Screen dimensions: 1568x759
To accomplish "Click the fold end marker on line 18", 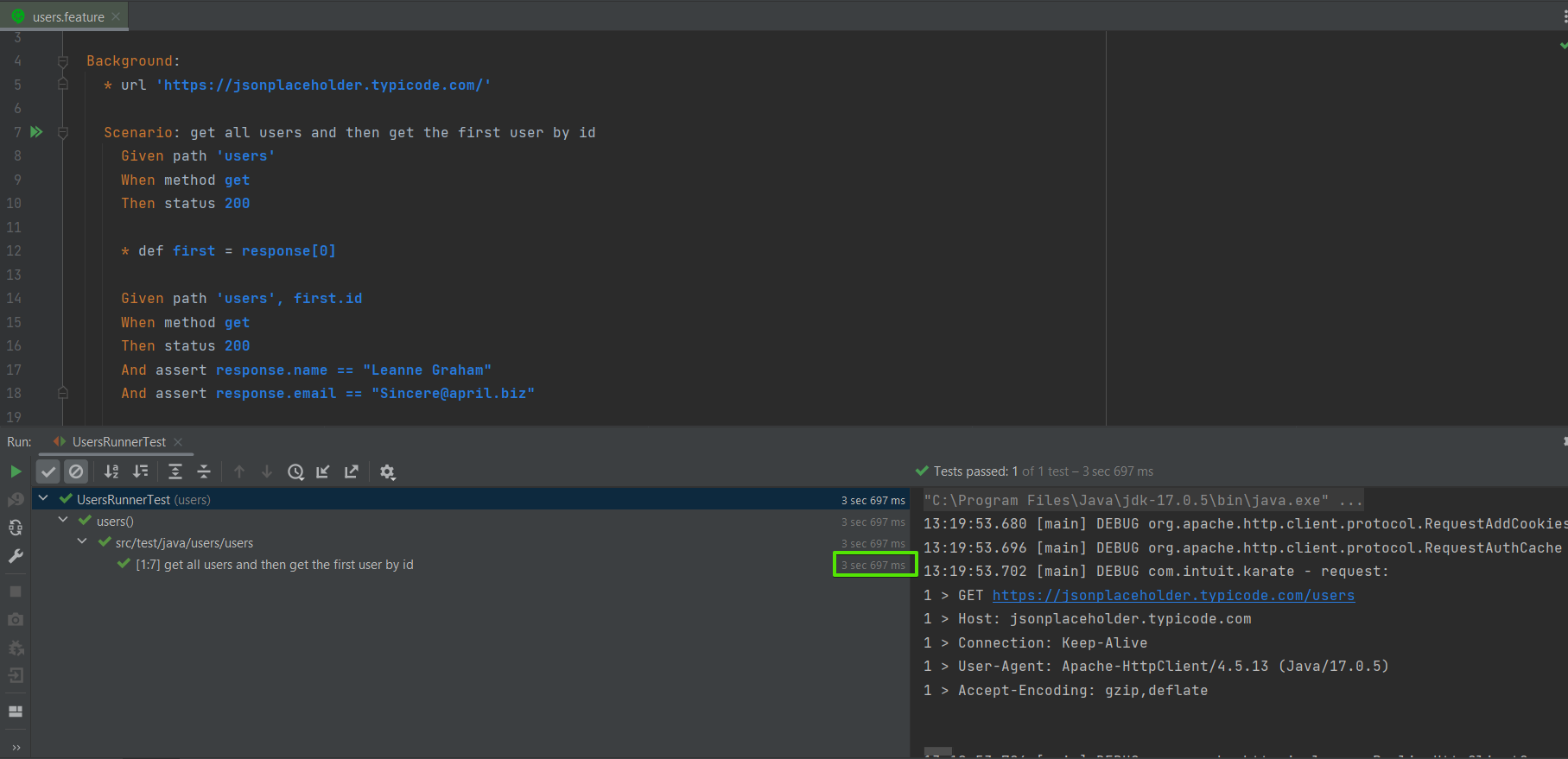I will click(63, 393).
